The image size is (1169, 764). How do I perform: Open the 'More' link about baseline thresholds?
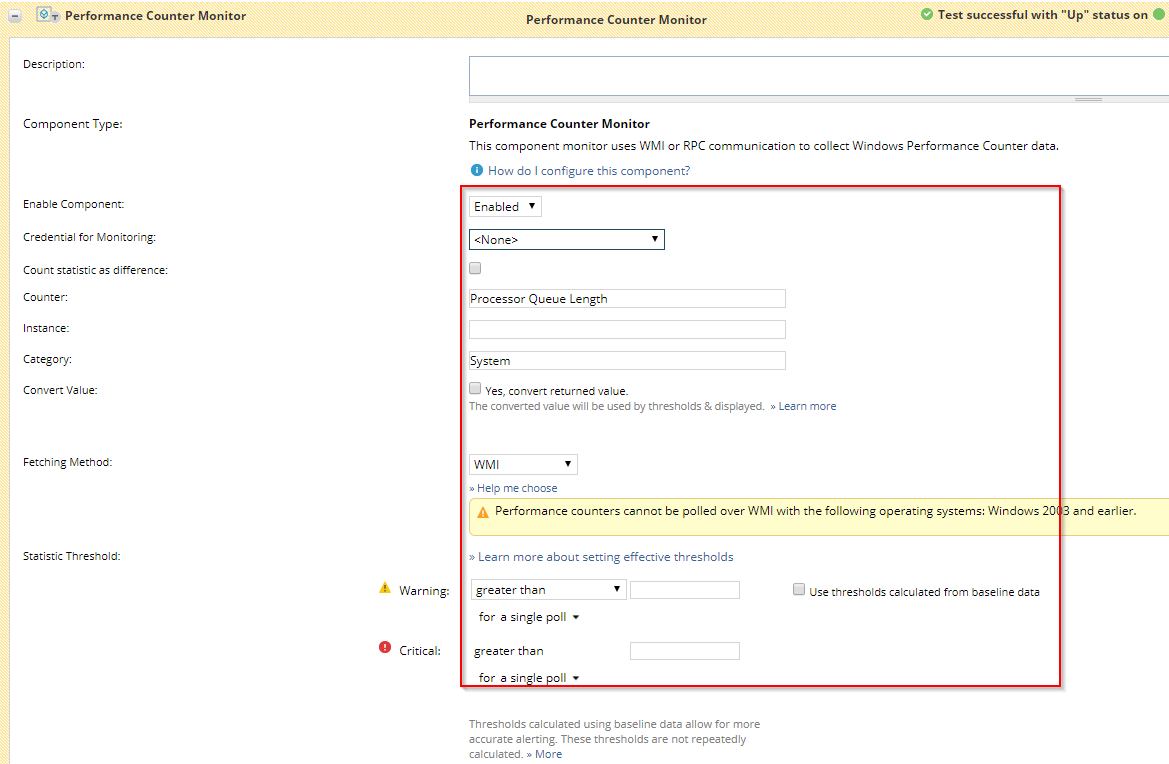pos(548,754)
